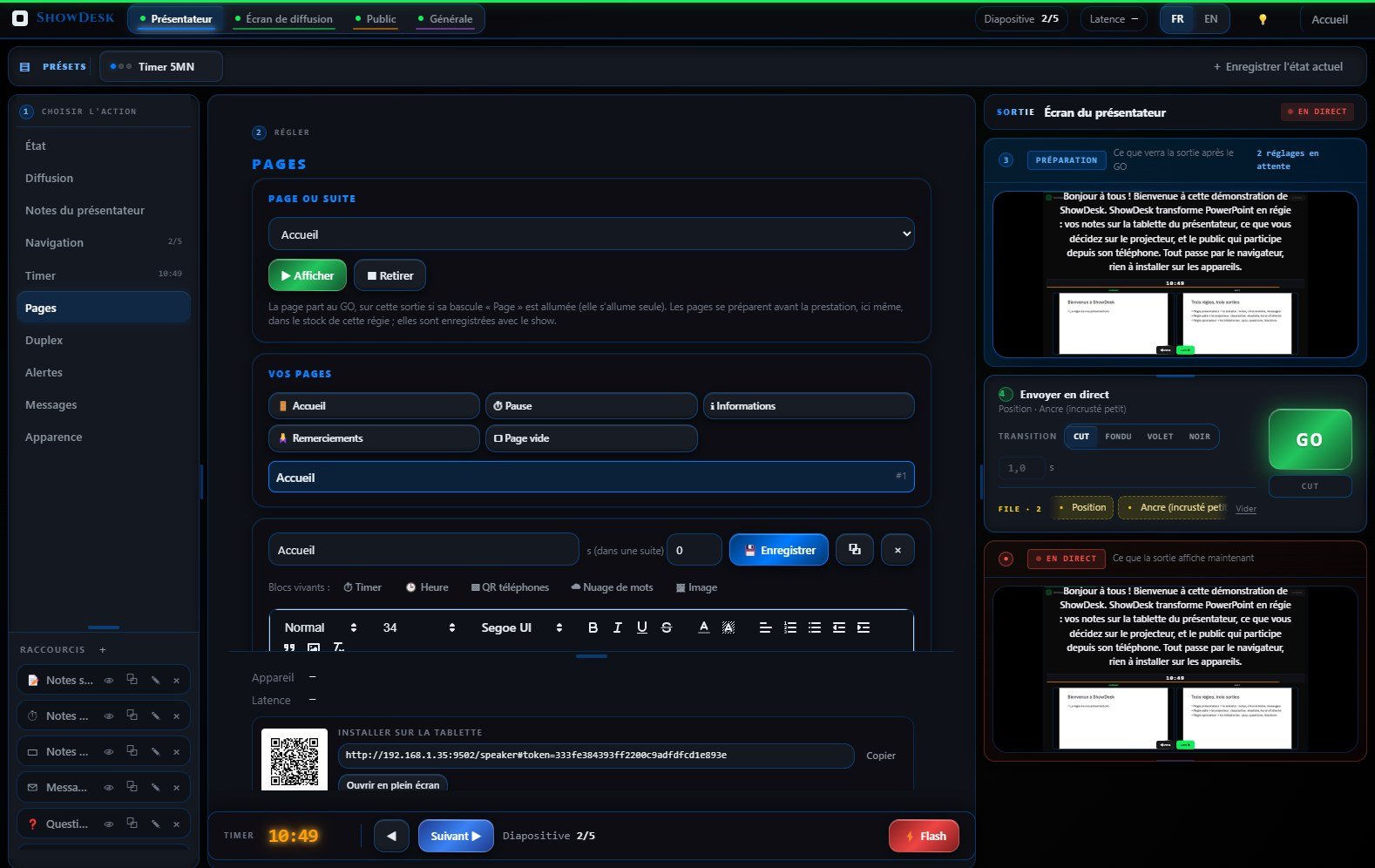Insert an image via editor toolbar icon

coord(314,648)
